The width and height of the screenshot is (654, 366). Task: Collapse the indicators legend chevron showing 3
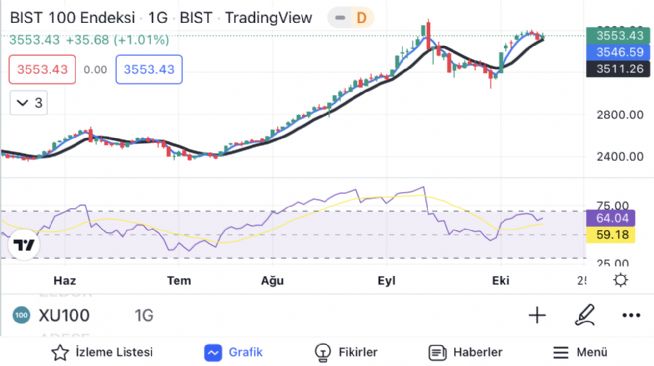[x=29, y=103]
